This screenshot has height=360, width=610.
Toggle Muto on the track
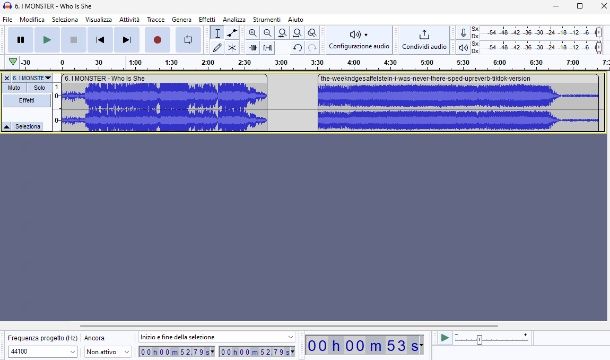[14, 88]
